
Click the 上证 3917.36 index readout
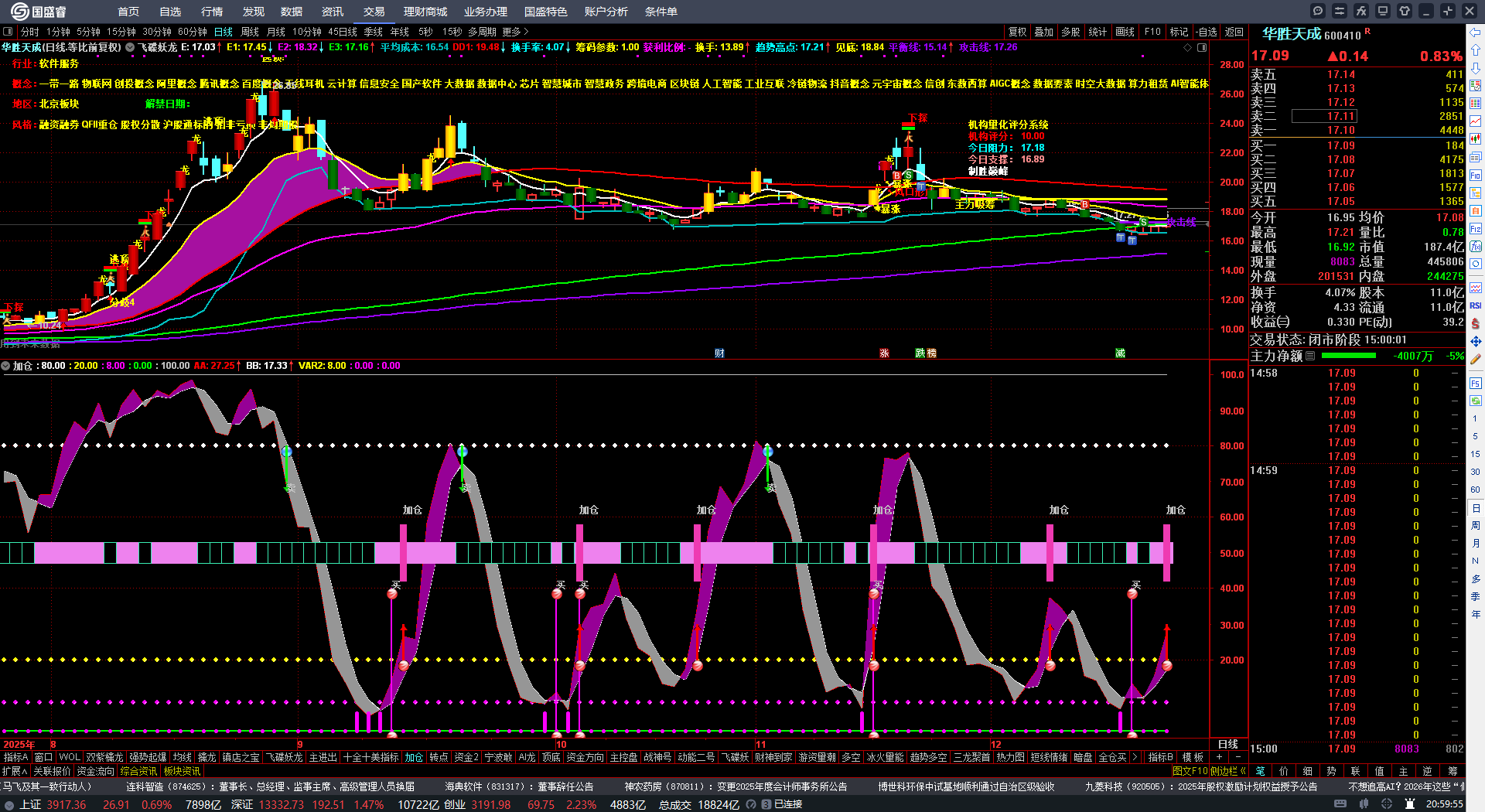[x=53, y=804]
